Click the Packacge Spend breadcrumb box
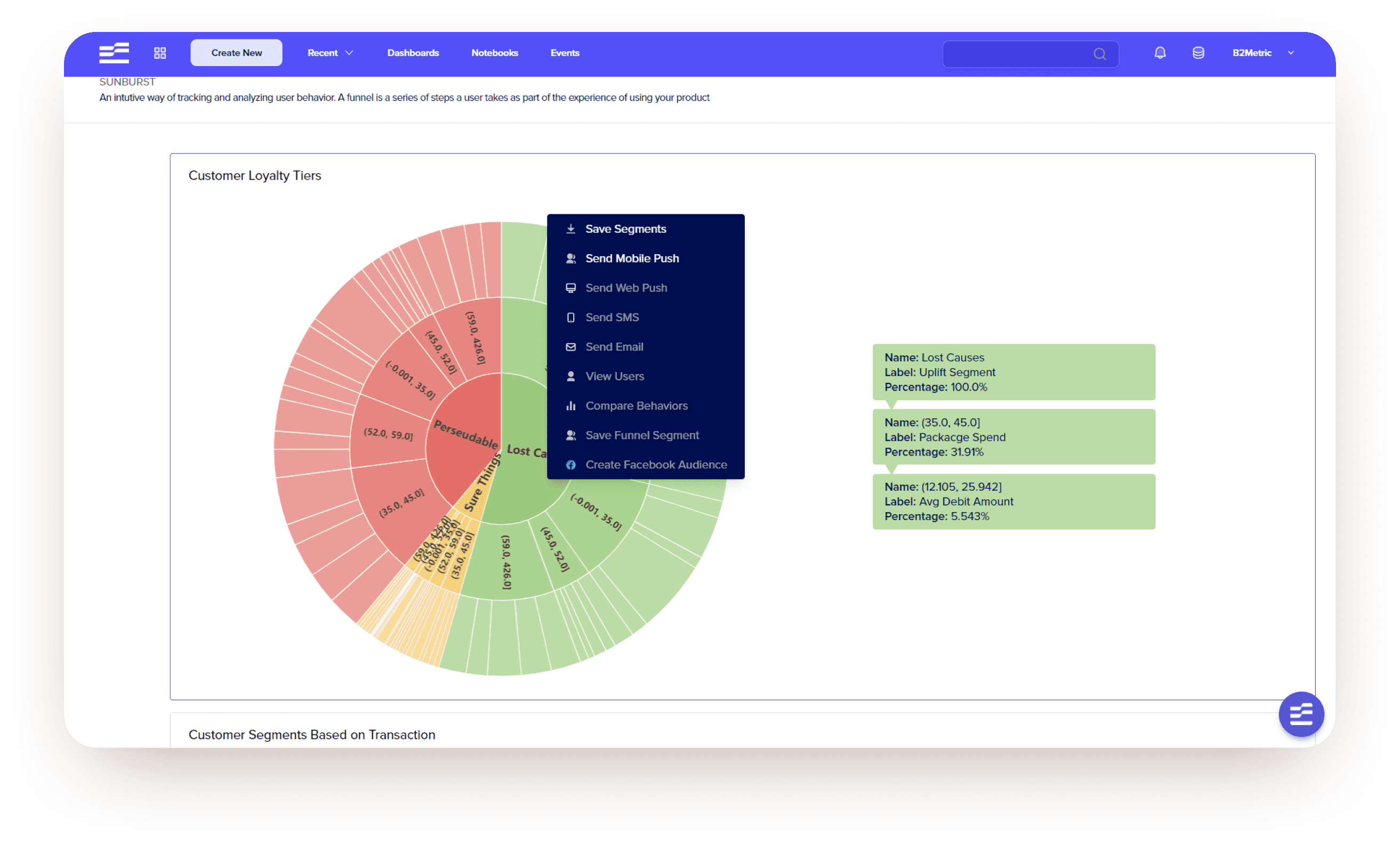 (x=1013, y=437)
